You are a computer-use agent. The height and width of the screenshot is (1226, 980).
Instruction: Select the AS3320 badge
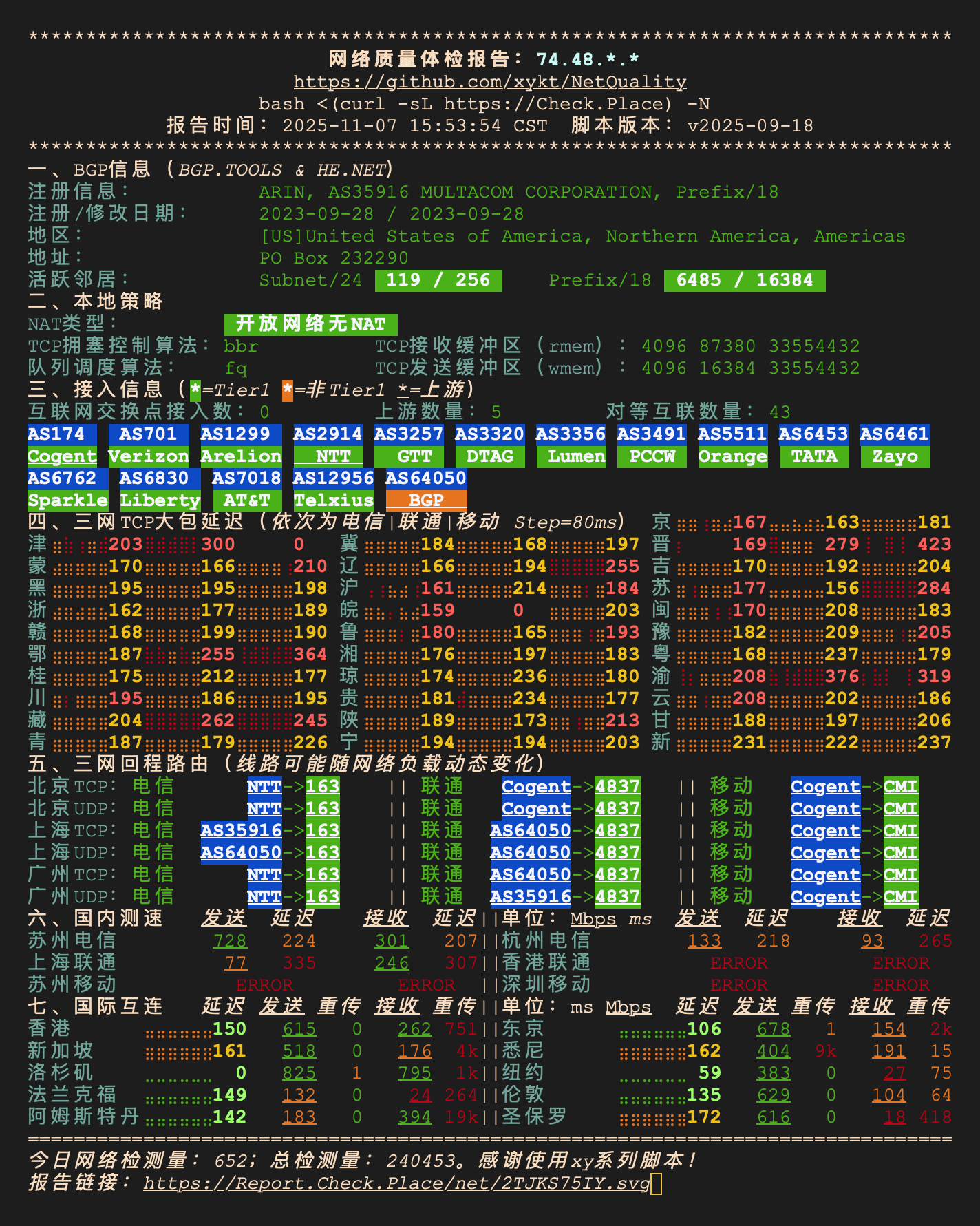coord(490,434)
